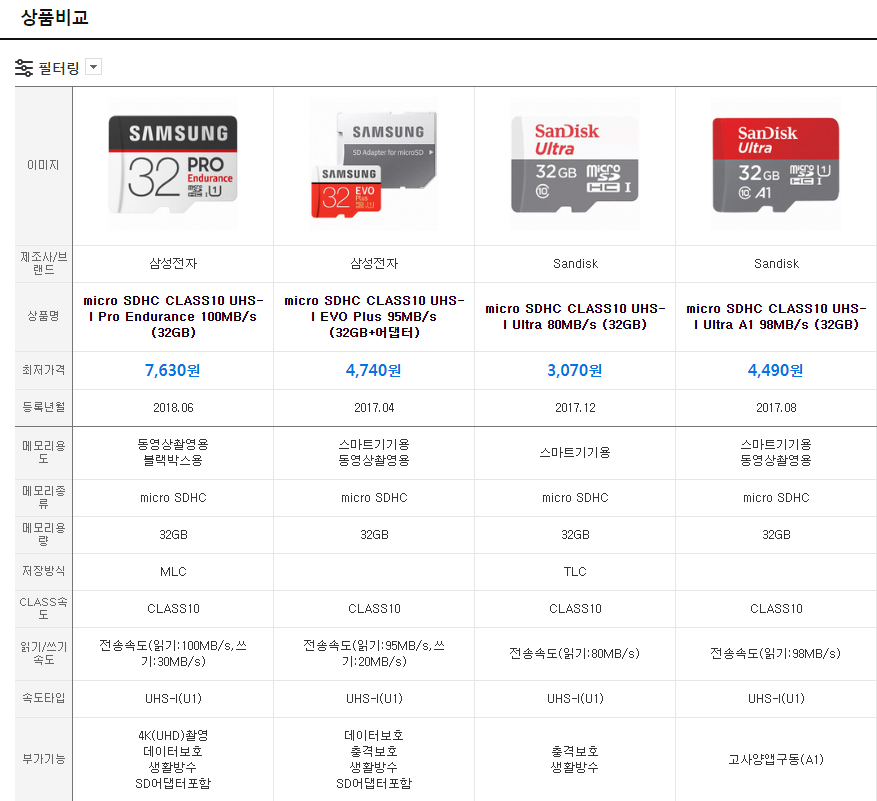The width and height of the screenshot is (877, 801).
Task: Open the 필터링 dropdown arrow
Action: pos(93,67)
